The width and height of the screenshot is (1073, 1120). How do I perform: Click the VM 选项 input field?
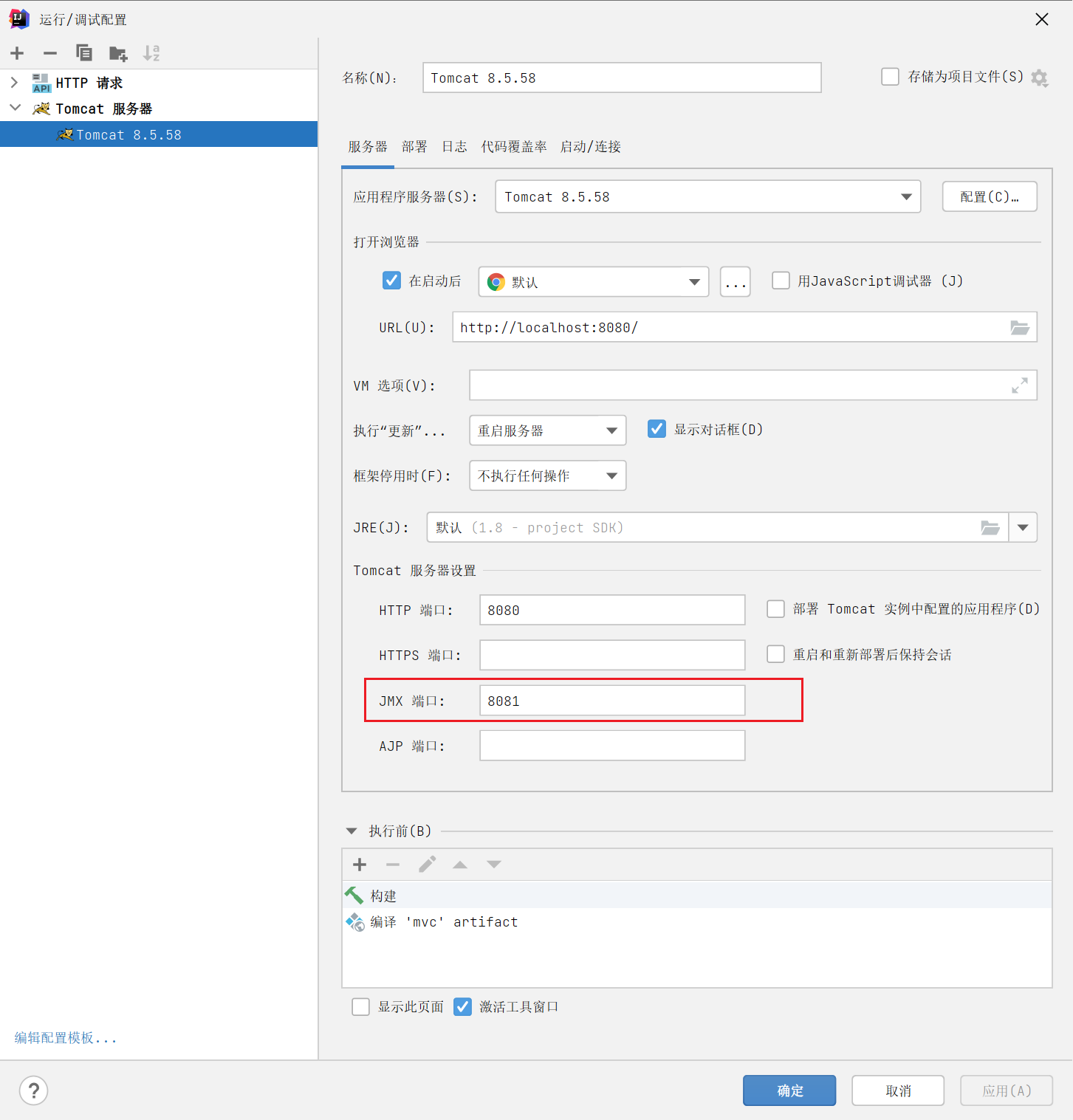[753, 385]
